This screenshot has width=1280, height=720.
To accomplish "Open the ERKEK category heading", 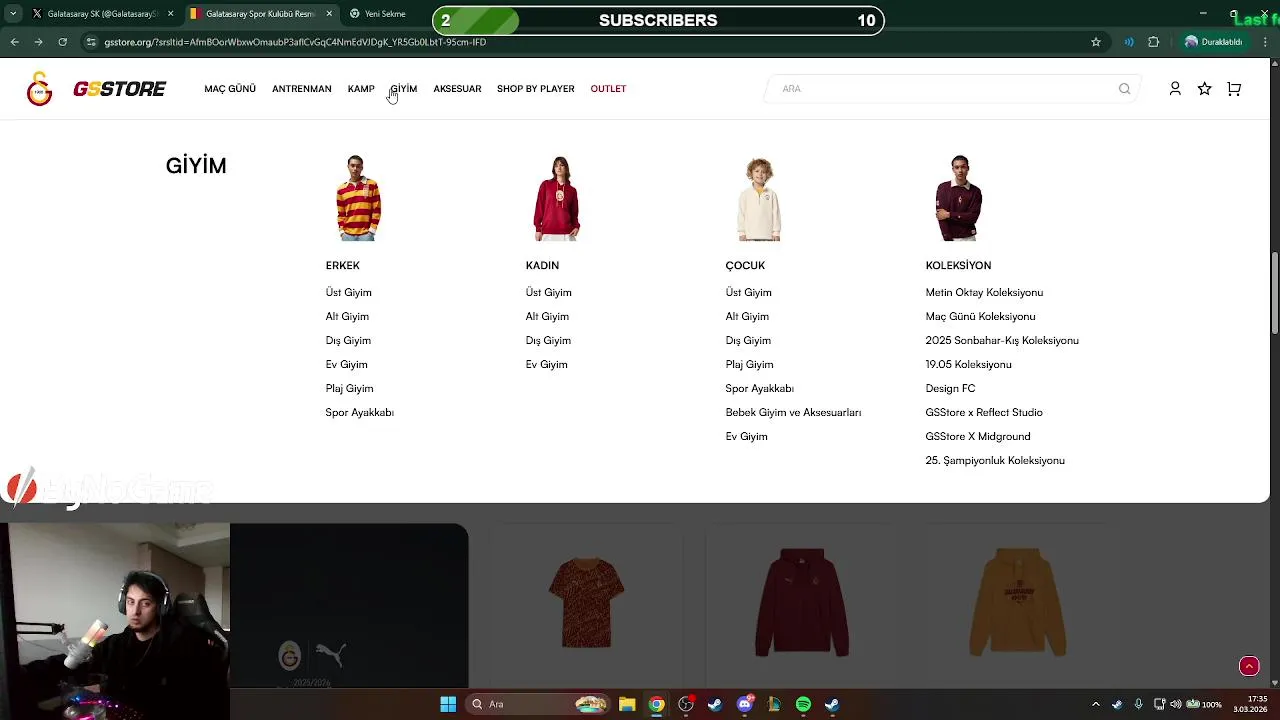I will coord(342,265).
